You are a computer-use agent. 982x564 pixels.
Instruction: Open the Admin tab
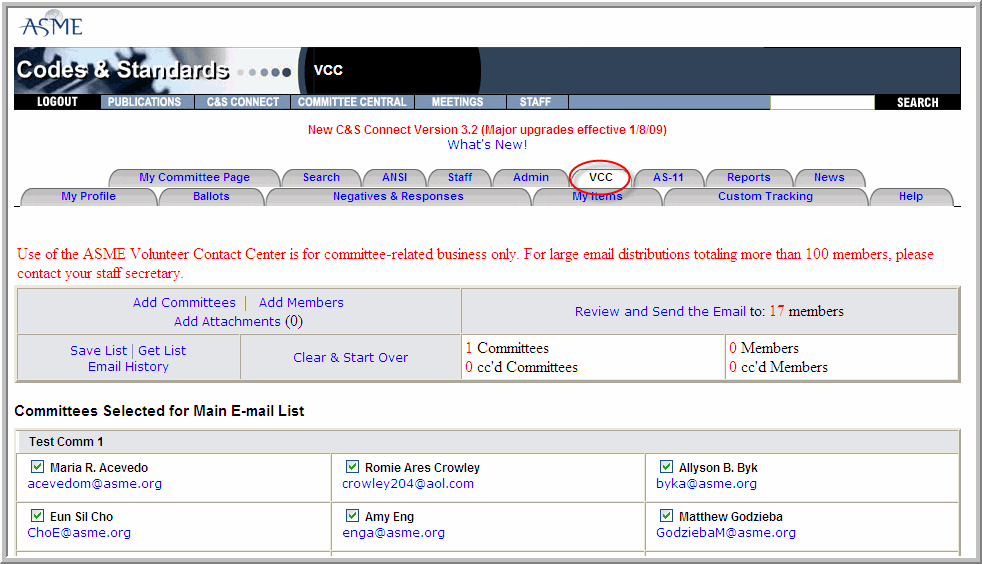(x=530, y=178)
